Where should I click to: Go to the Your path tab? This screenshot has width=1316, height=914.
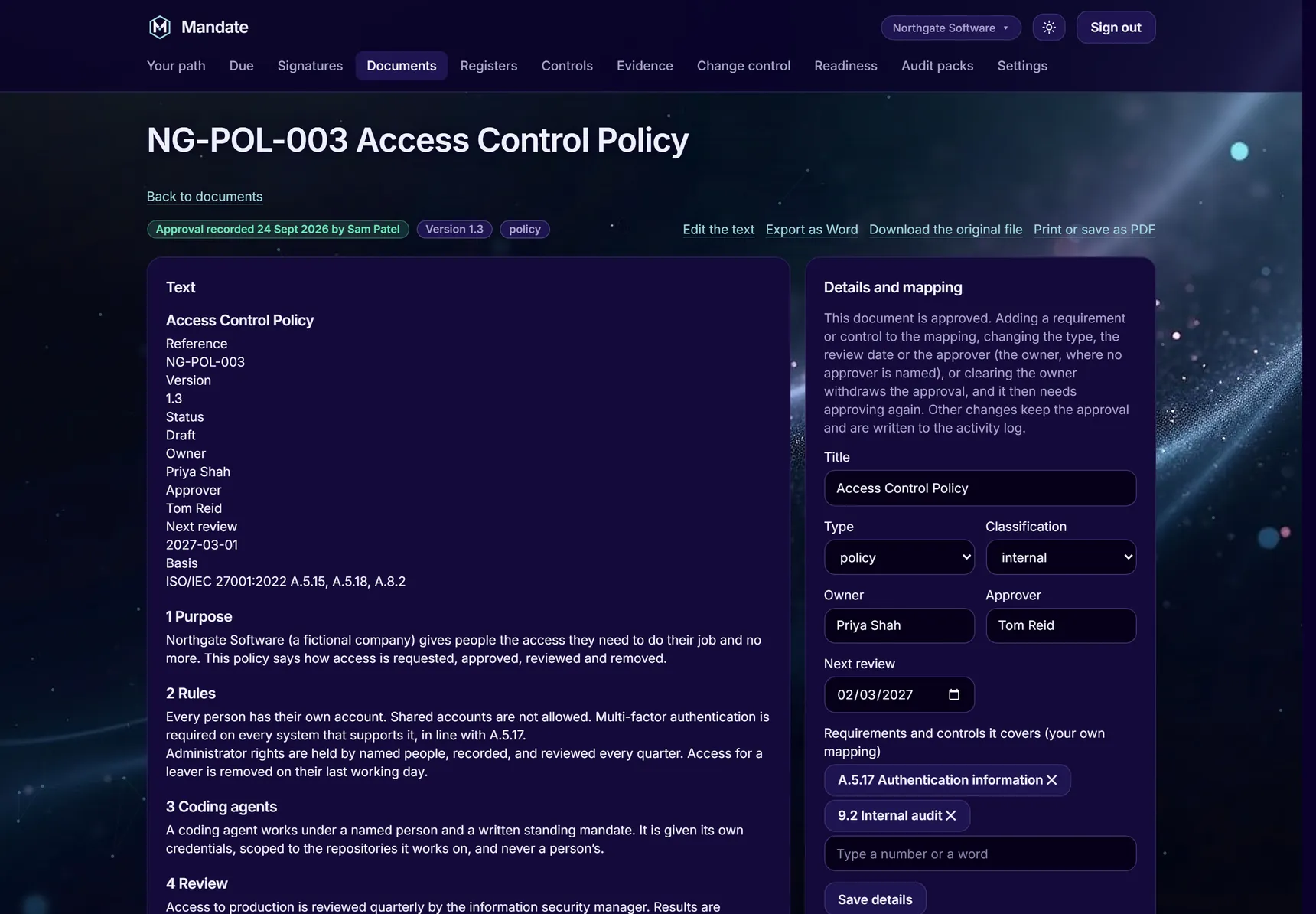pyautogui.click(x=176, y=66)
